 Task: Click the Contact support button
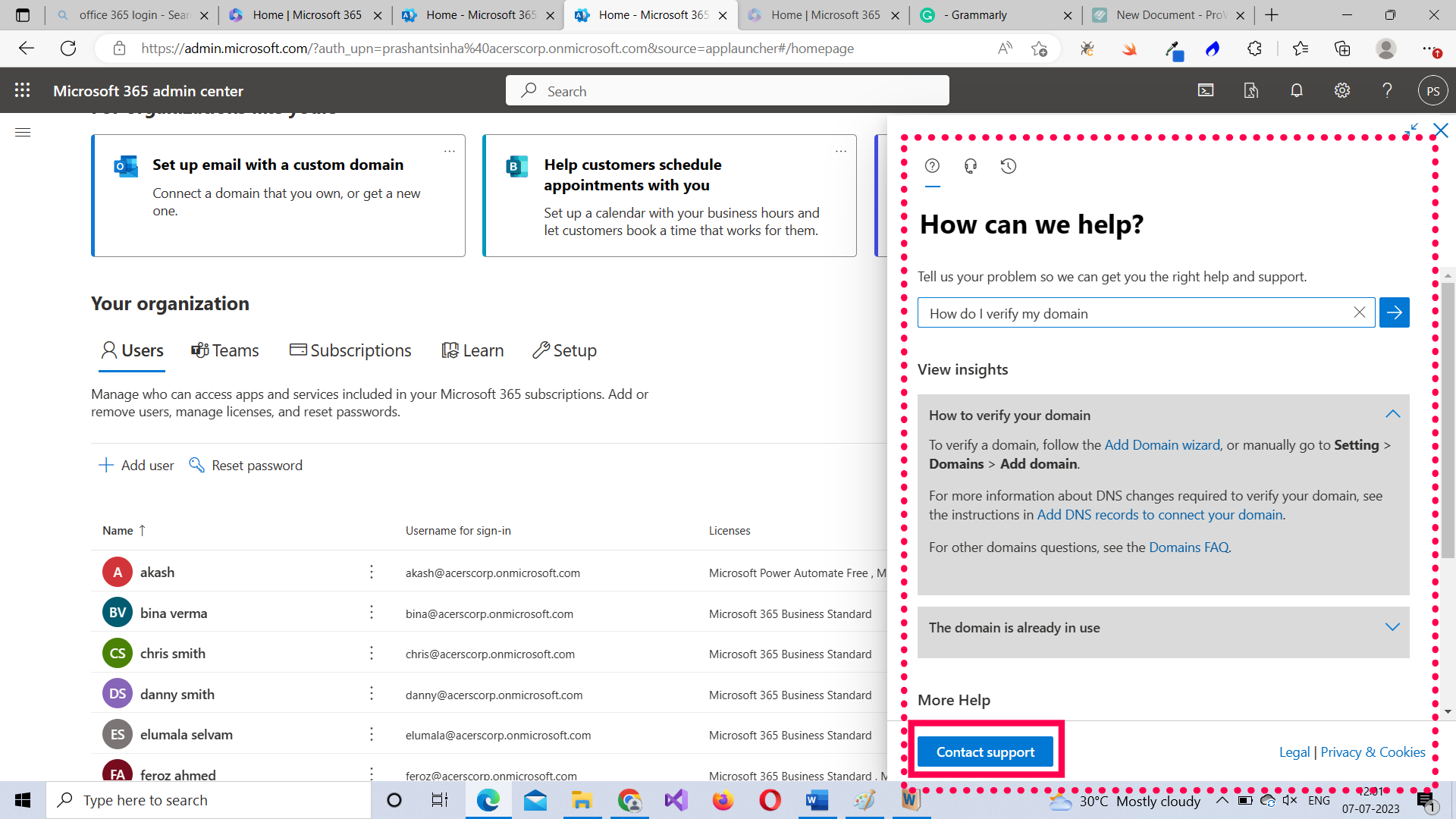pos(985,752)
